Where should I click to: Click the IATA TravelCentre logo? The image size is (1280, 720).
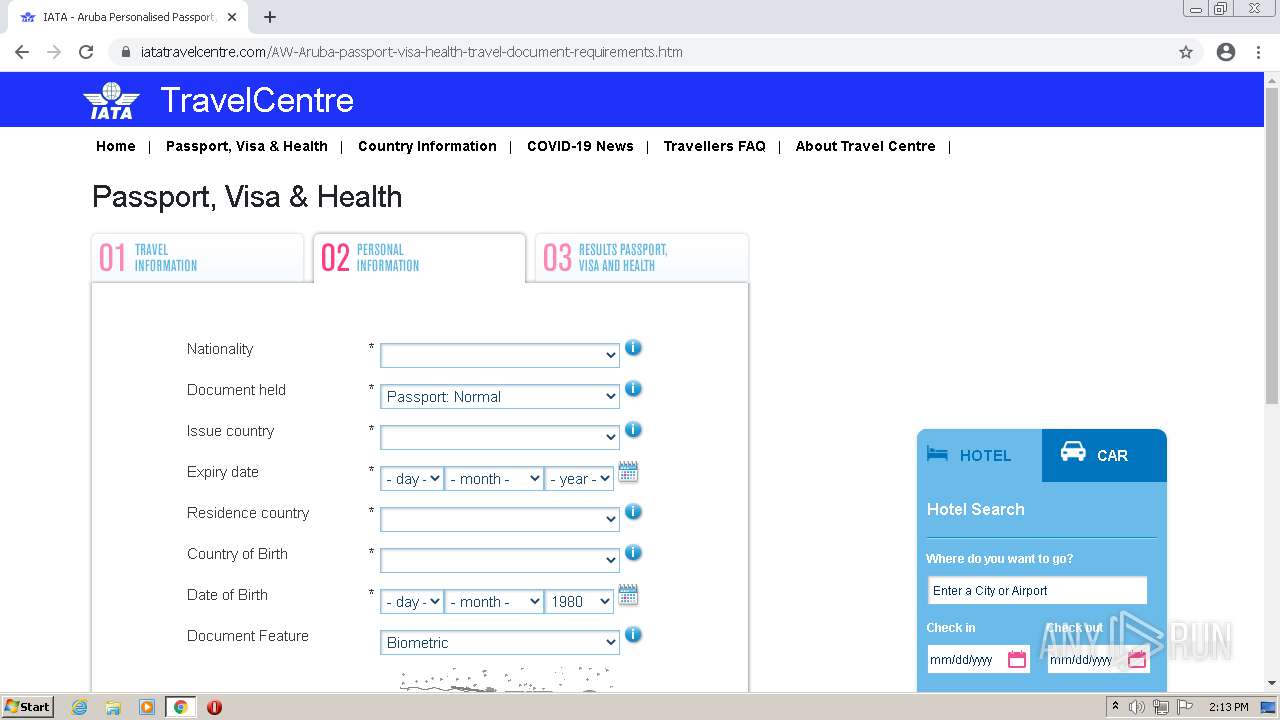coord(218,100)
